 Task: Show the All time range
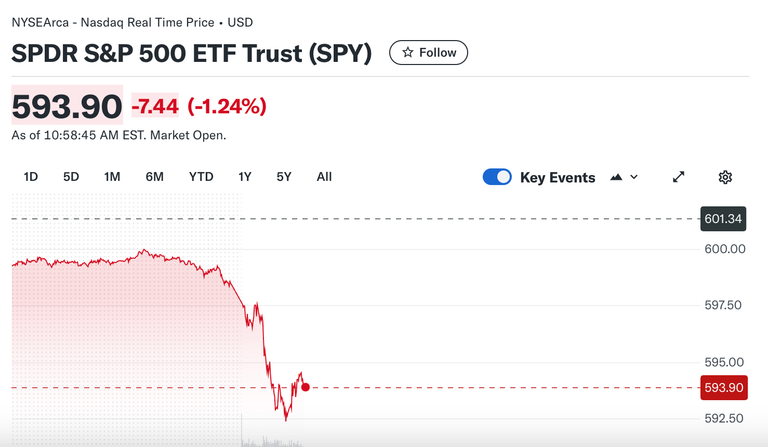point(324,177)
